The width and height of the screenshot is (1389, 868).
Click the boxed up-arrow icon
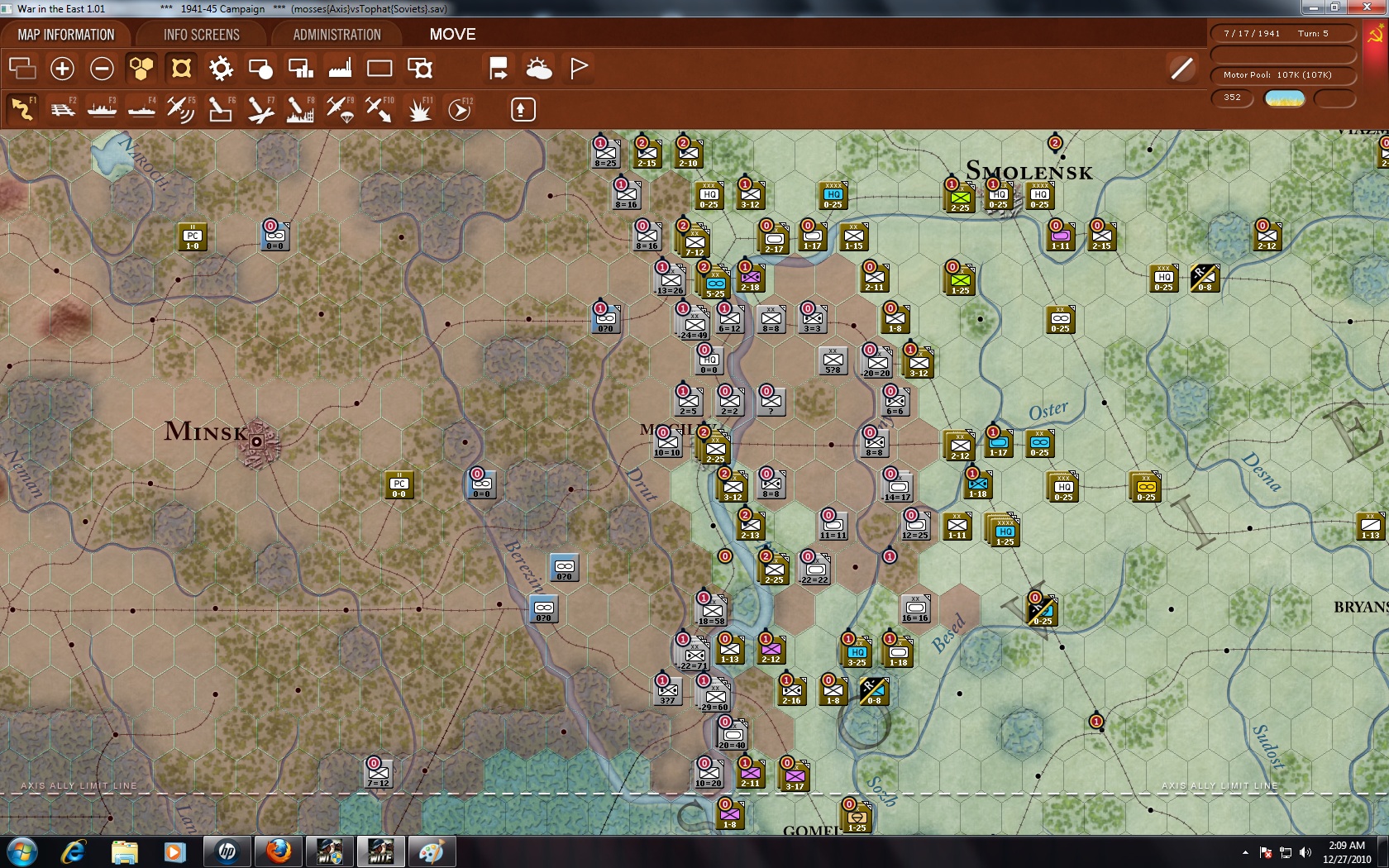[x=523, y=109]
